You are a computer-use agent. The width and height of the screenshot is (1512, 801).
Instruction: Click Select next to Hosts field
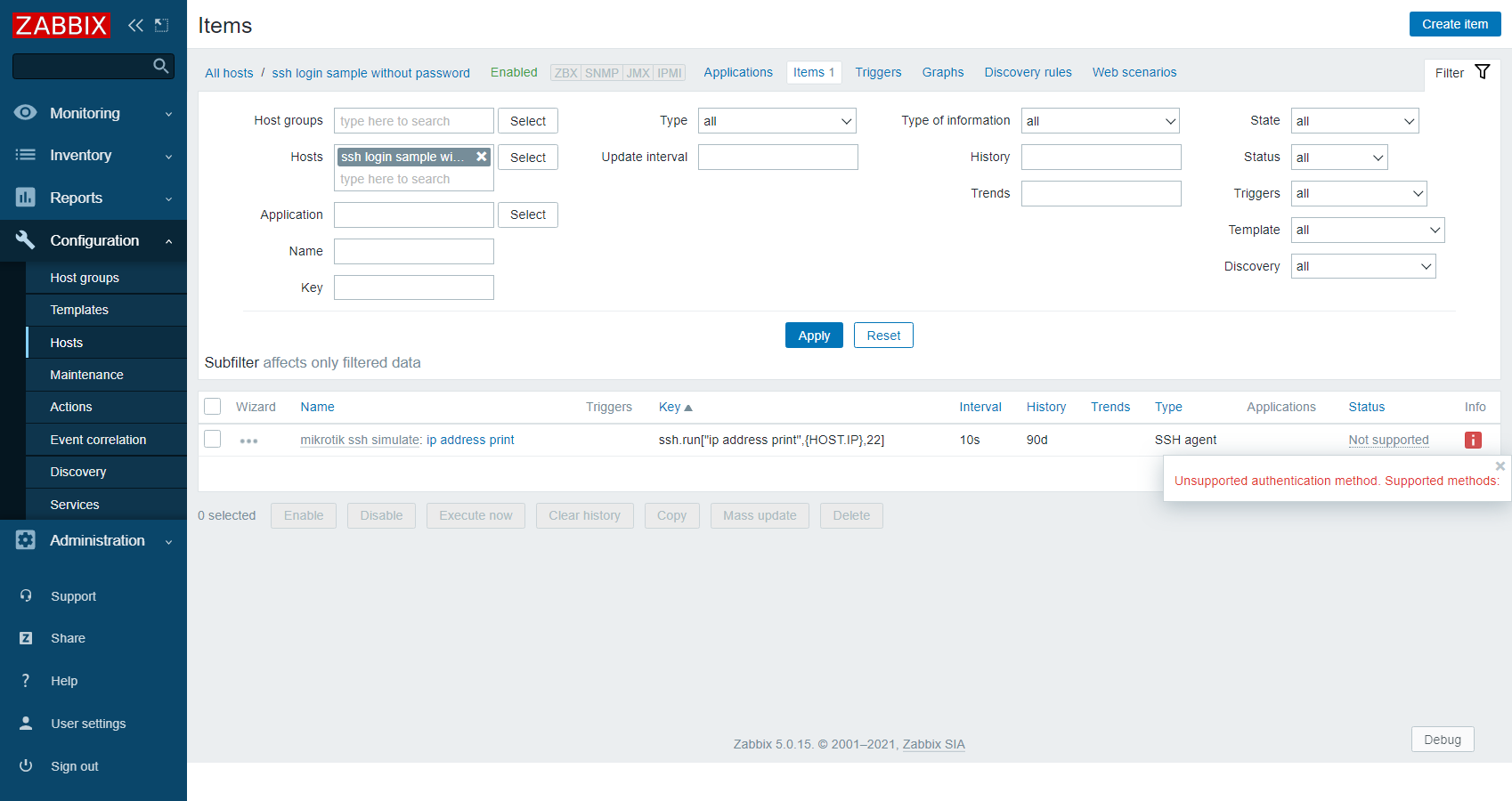528,158
